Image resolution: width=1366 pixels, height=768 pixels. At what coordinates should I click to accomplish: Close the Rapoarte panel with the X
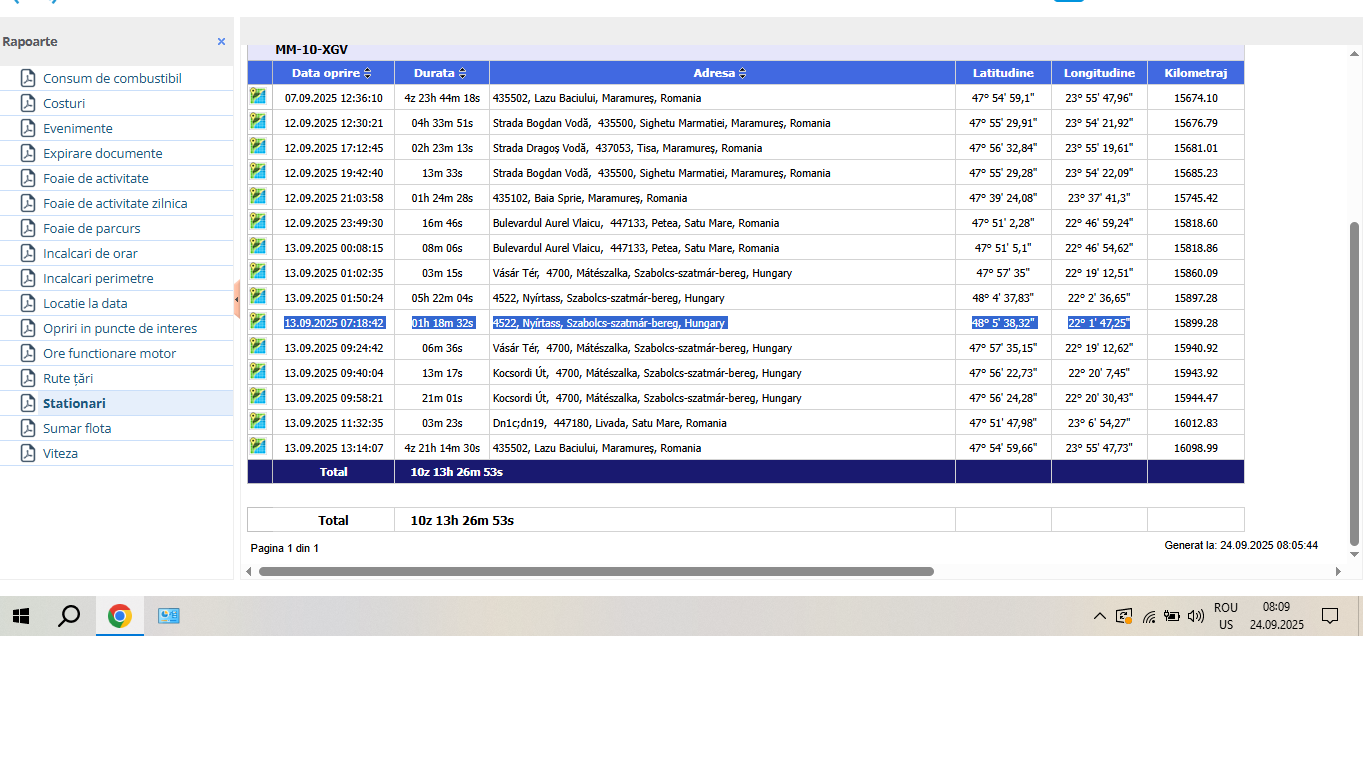pyautogui.click(x=221, y=42)
